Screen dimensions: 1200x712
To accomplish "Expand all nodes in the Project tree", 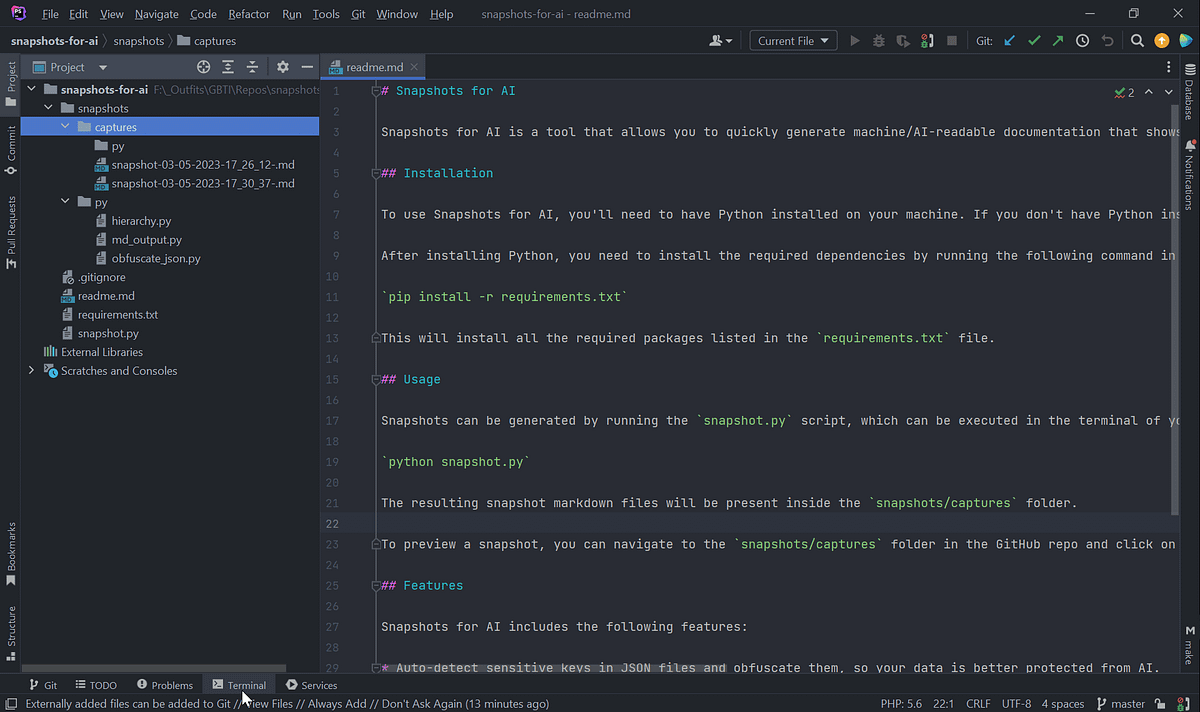I will (227, 66).
